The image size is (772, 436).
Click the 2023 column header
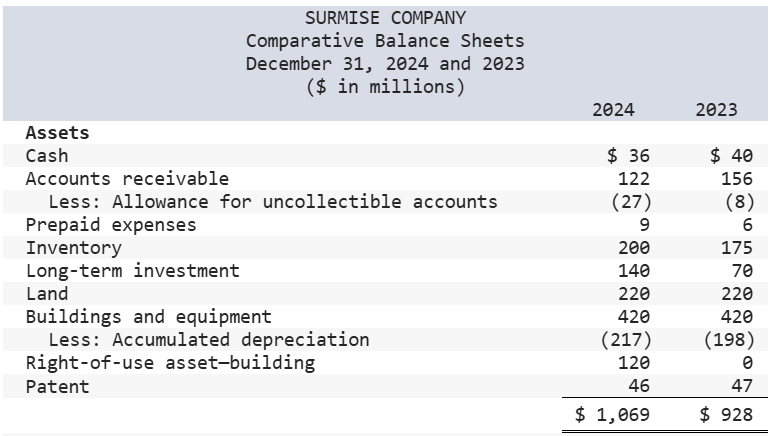(x=716, y=110)
